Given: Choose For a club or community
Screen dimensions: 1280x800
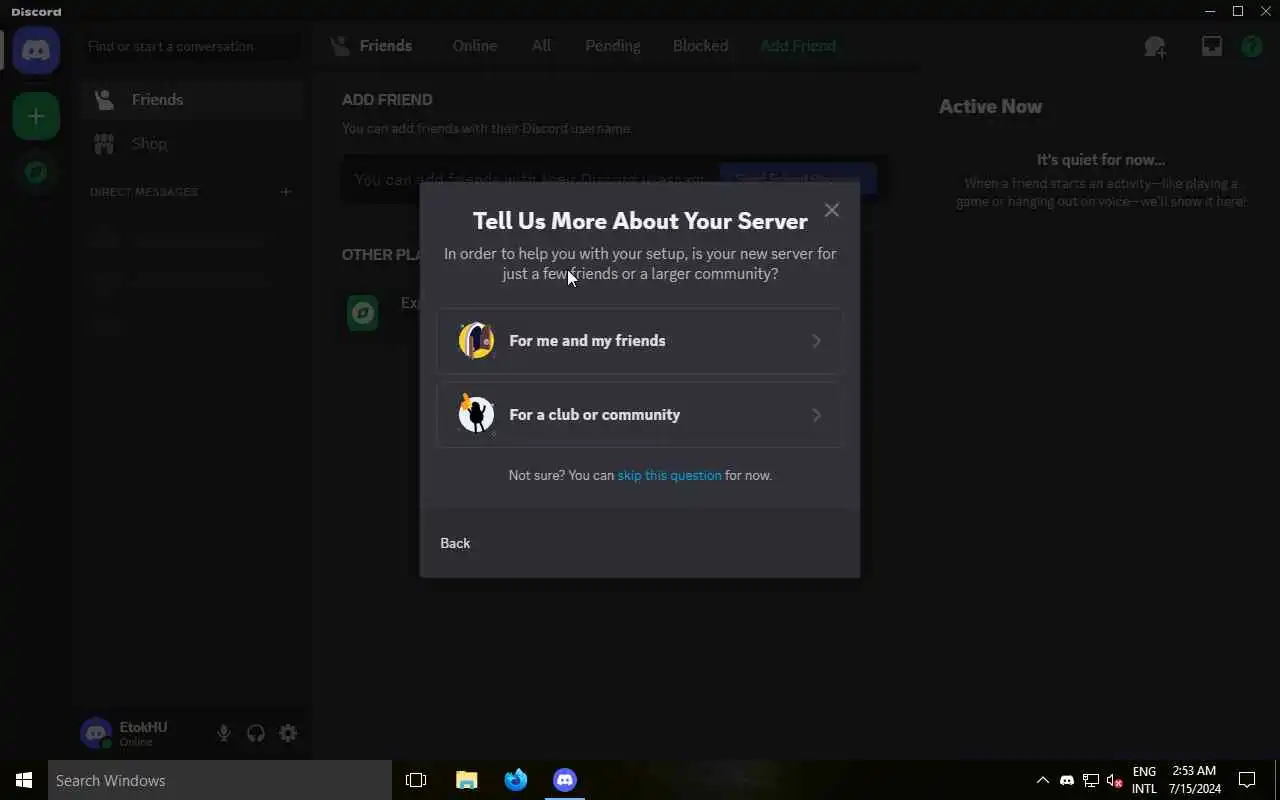Looking at the screenshot, I should [x=639, y=415].
